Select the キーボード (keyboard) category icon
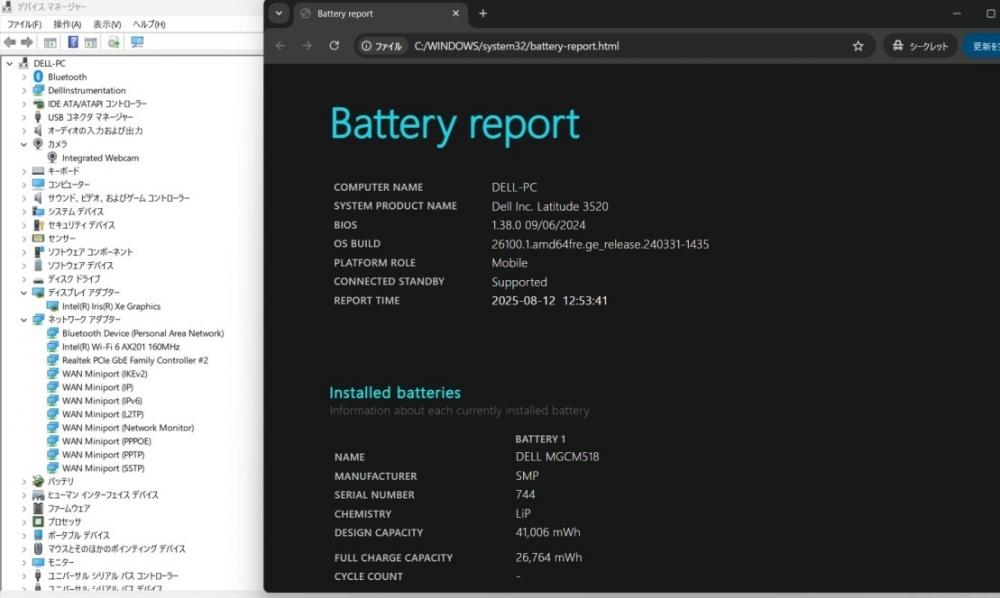The height and width of the screenshot is (598, 1000). tap(38, 171)
